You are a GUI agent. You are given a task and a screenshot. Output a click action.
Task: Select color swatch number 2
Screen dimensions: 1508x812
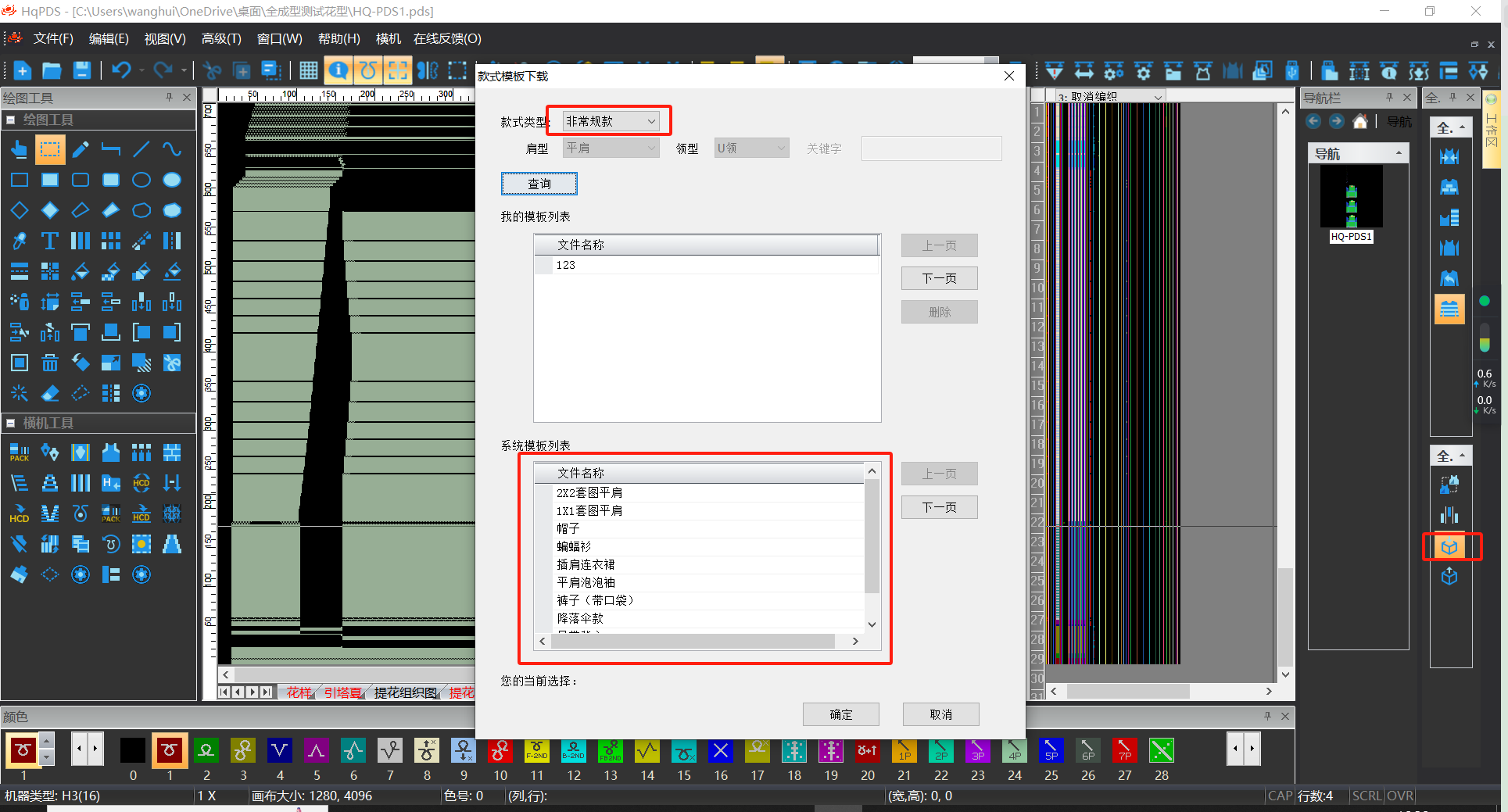click(x=206, y=750)
